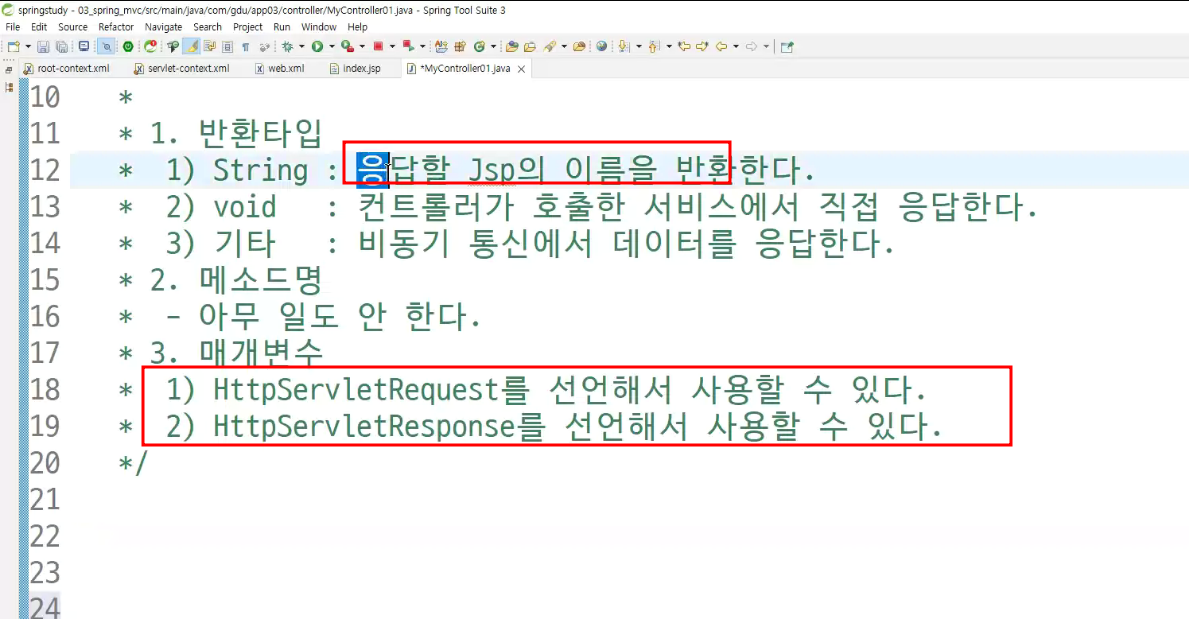Open the Run menu
Screen dimensions: 1189x619
pyautogui.click(x=281, y=27)
